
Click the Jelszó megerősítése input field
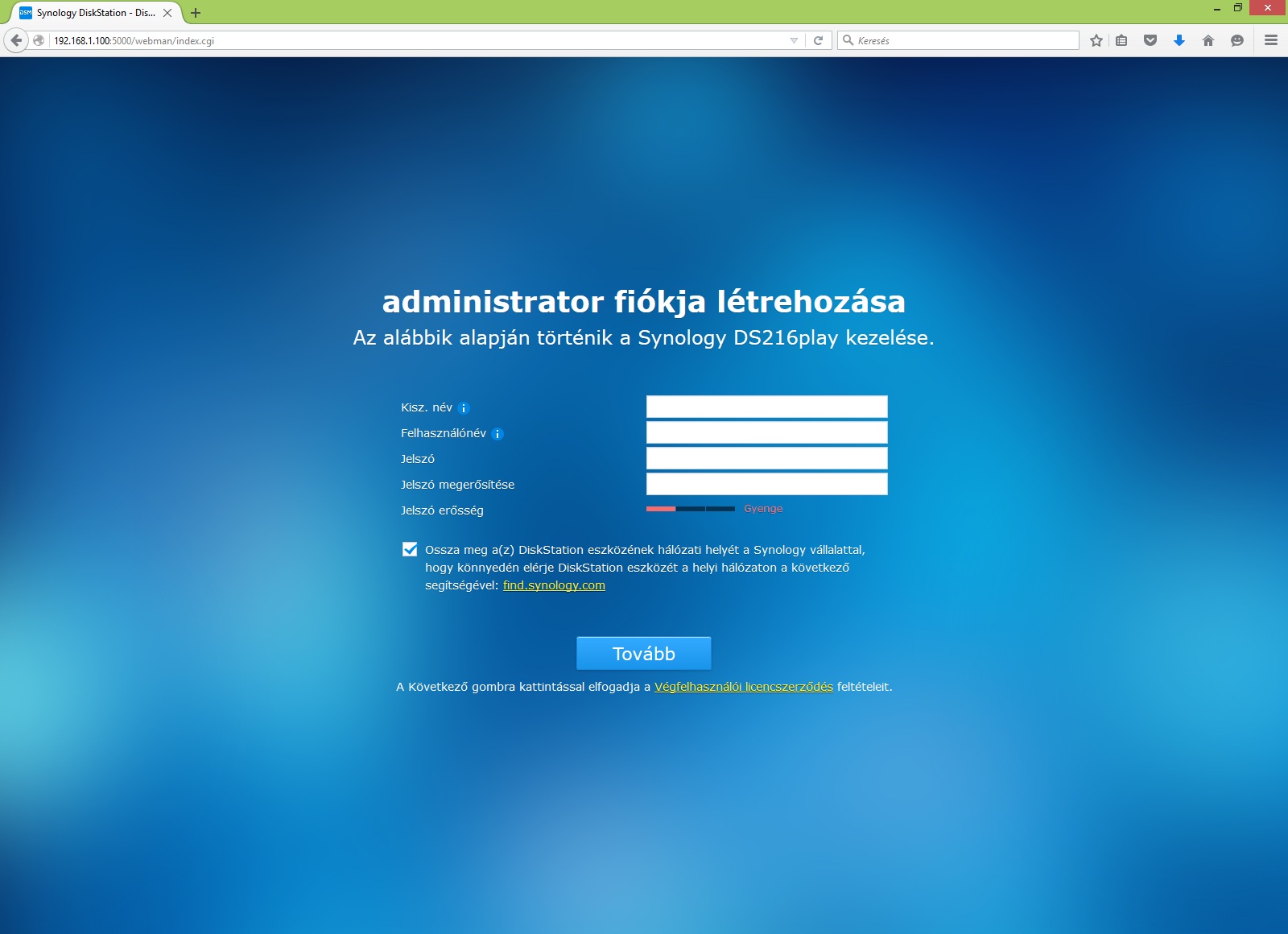[766, 484]
